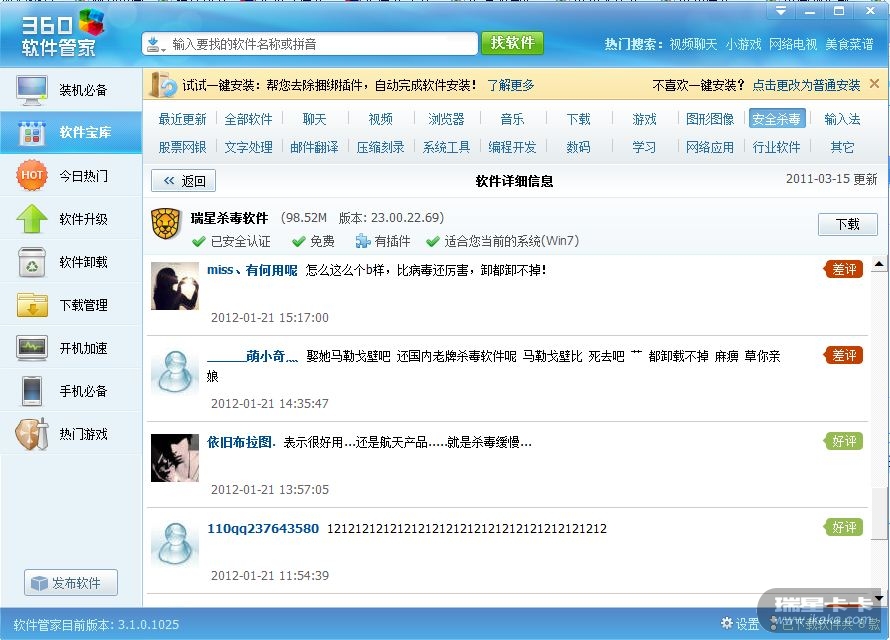Select the 安全杀毒 category tab

776,119
